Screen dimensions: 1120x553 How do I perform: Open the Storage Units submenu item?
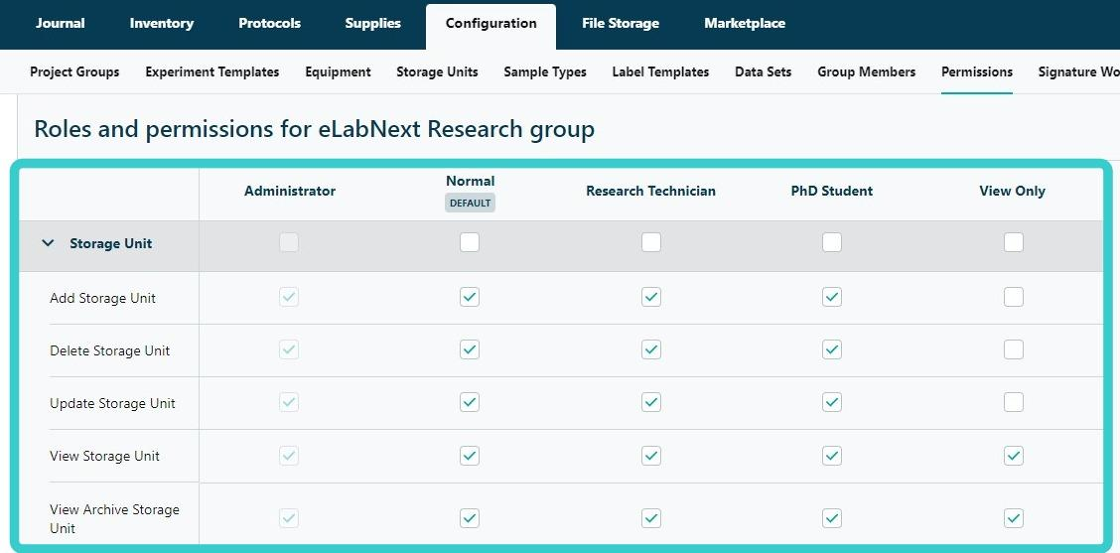tap(437, 71)
